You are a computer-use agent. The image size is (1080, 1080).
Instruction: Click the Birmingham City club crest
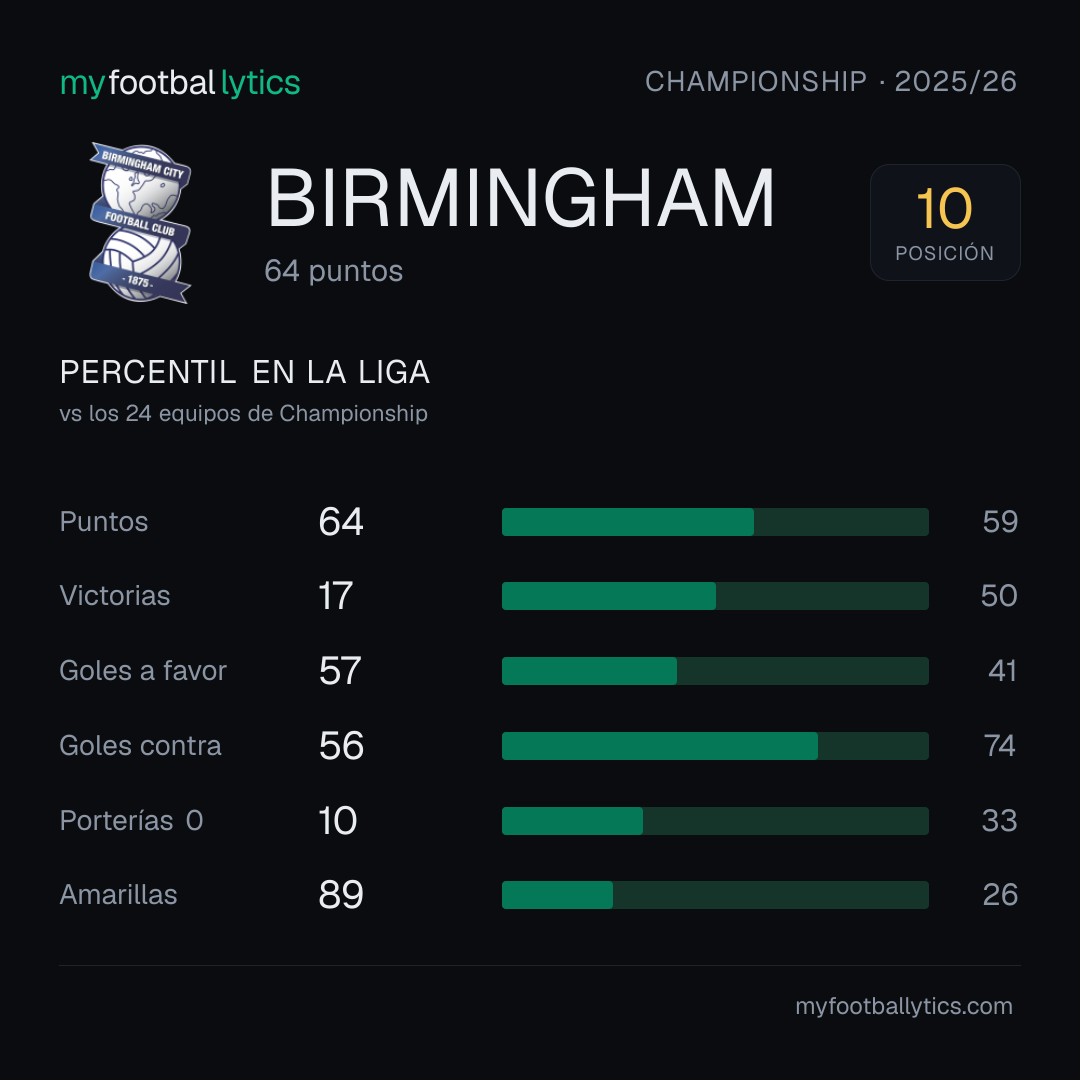click(x=141, y=223)
